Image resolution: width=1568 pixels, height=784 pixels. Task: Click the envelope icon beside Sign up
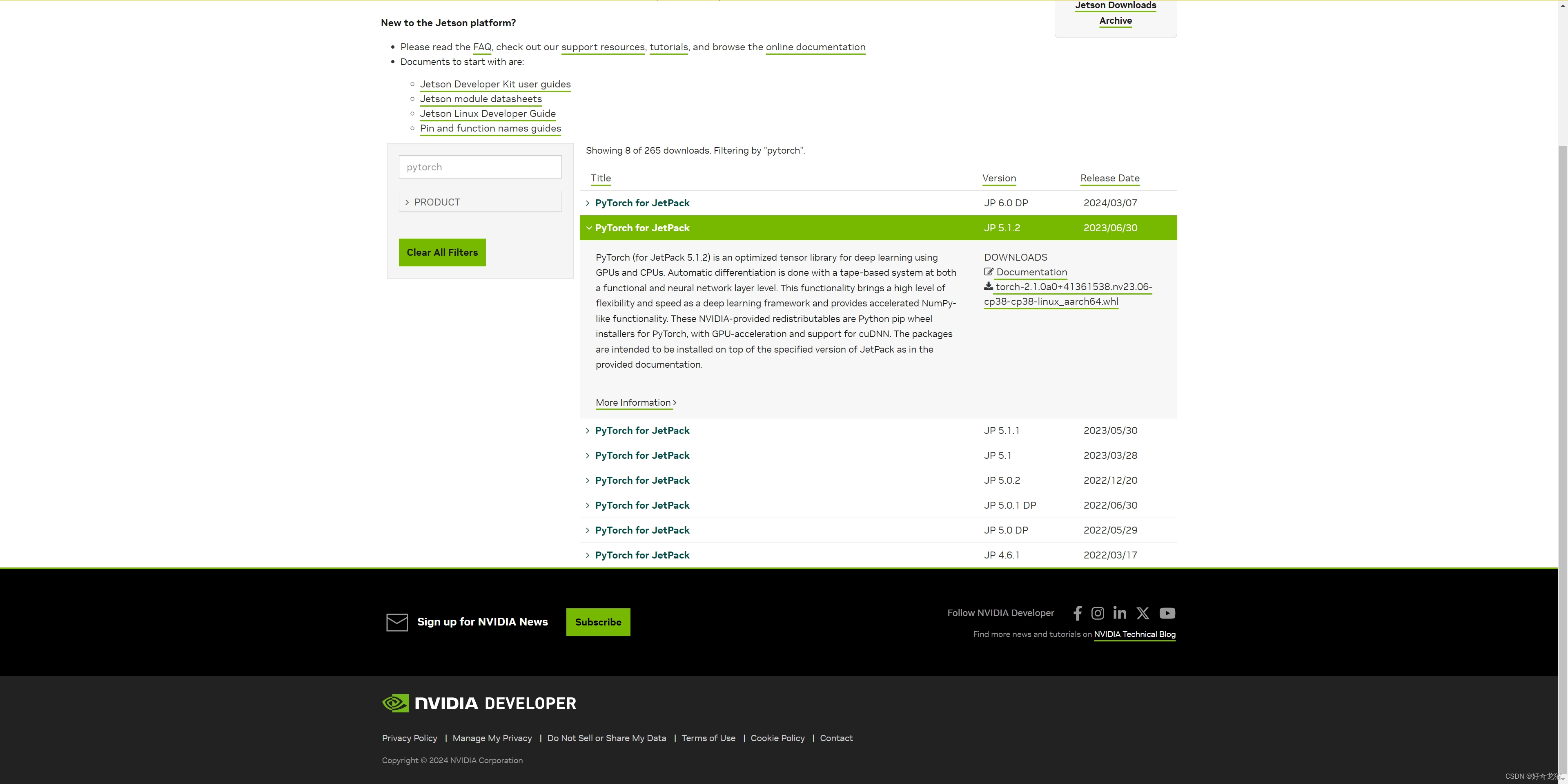[397, 622]
